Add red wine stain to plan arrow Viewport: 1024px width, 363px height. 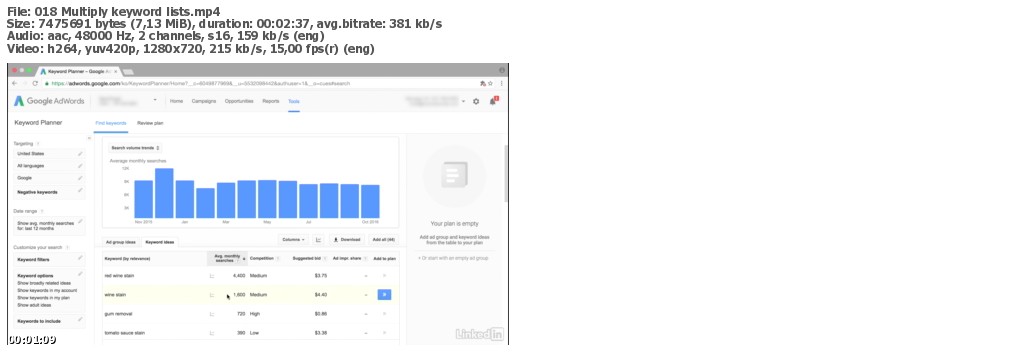tap(384, 276)
